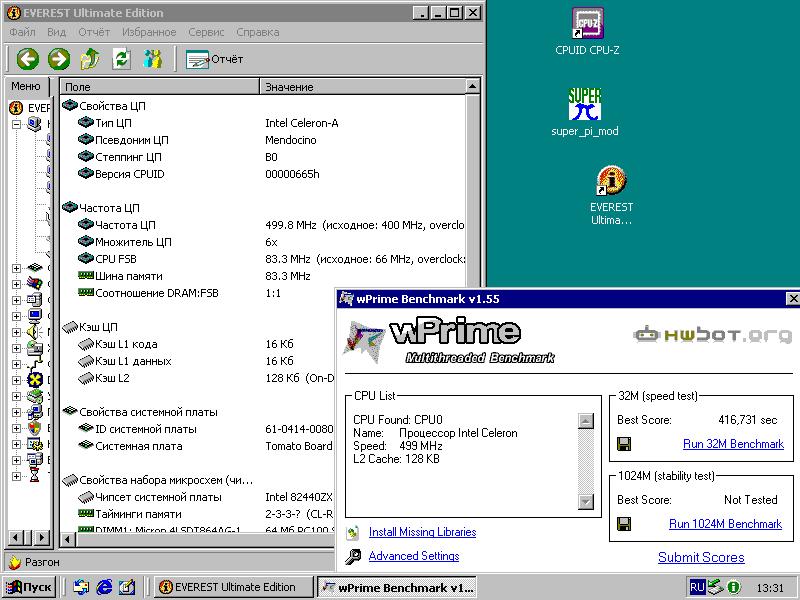Click the Поле column header
The height and width of the screenshot is (600, 800).
pyautogui.click(x=160, y=87)
